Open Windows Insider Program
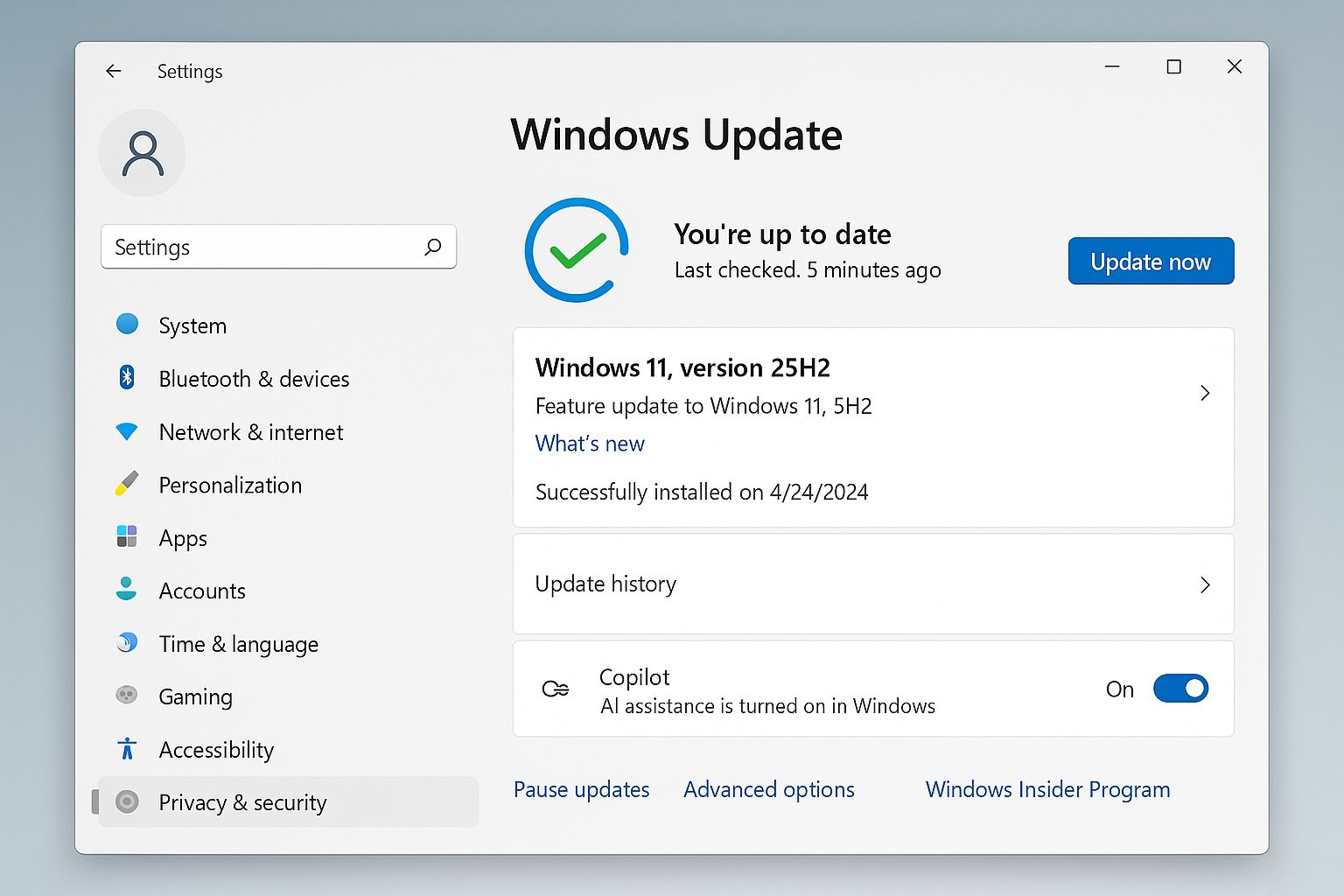Viewport: 1344px width, 896px height. point(1046,789)
